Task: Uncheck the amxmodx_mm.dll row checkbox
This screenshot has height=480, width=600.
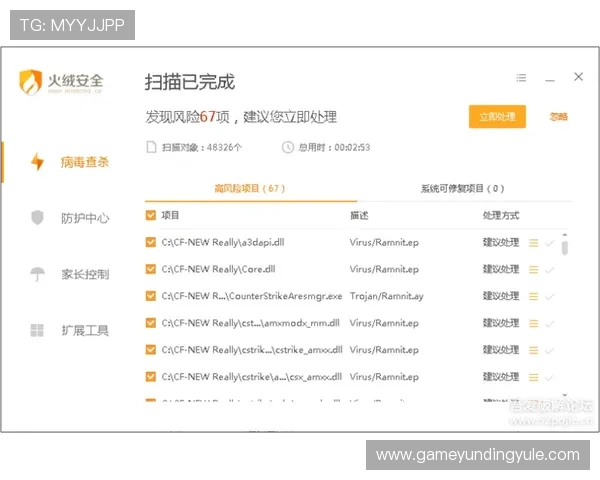Action: [x=151, y=323]
